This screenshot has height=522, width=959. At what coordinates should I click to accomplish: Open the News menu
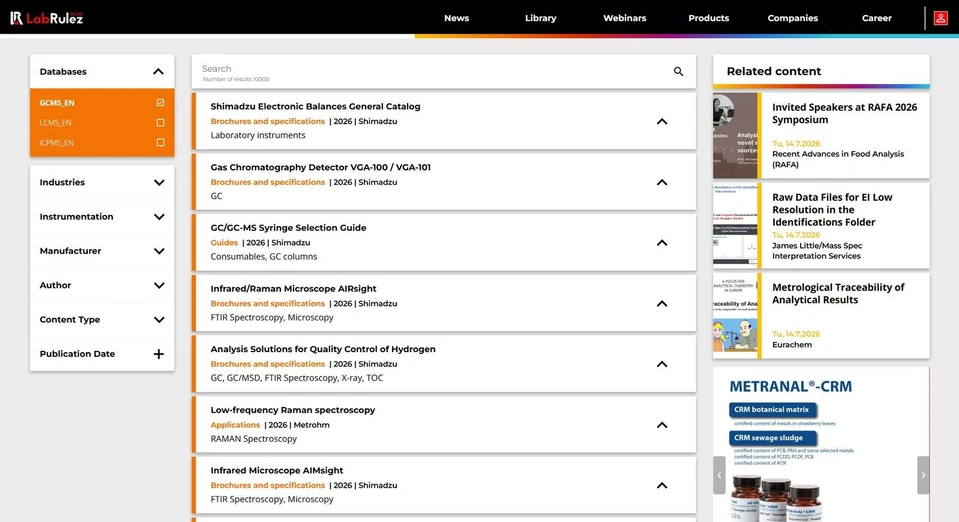456,18
